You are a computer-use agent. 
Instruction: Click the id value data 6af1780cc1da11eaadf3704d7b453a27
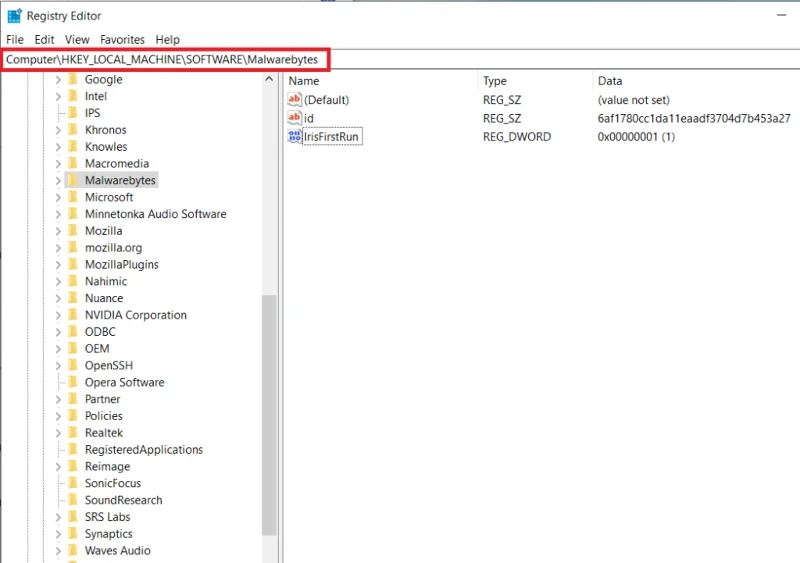tap(694, 118)
